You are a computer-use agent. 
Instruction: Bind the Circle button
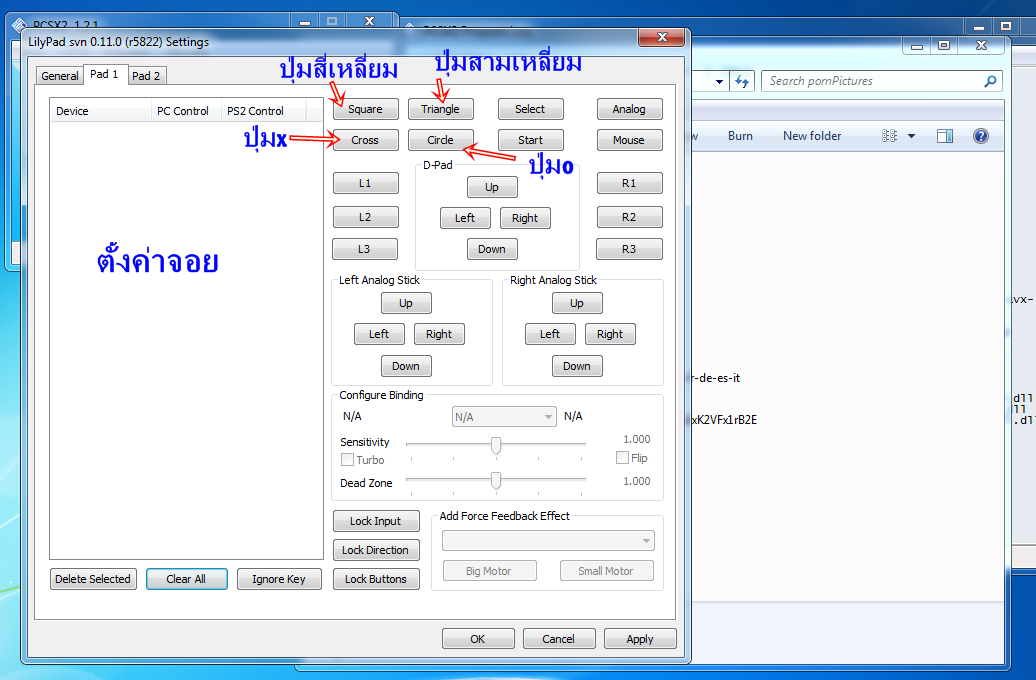(440, 140)
